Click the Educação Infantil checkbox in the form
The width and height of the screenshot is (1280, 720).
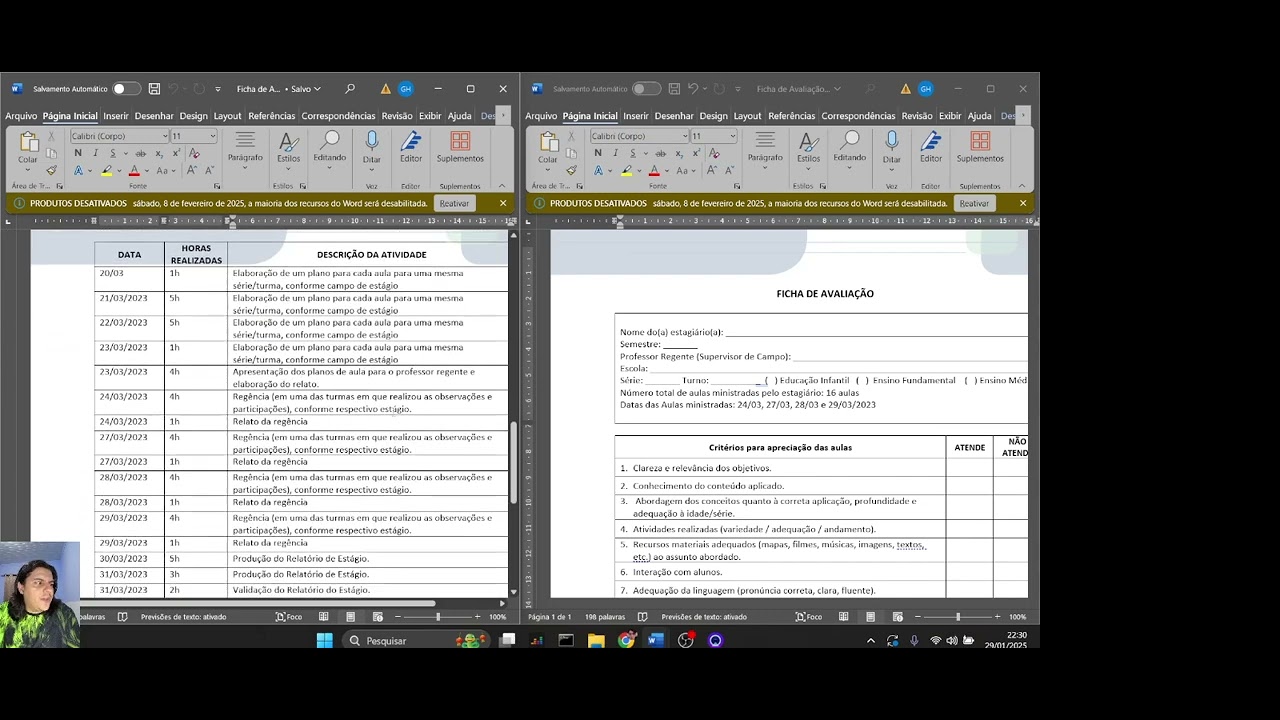click(x=771, y=380)
